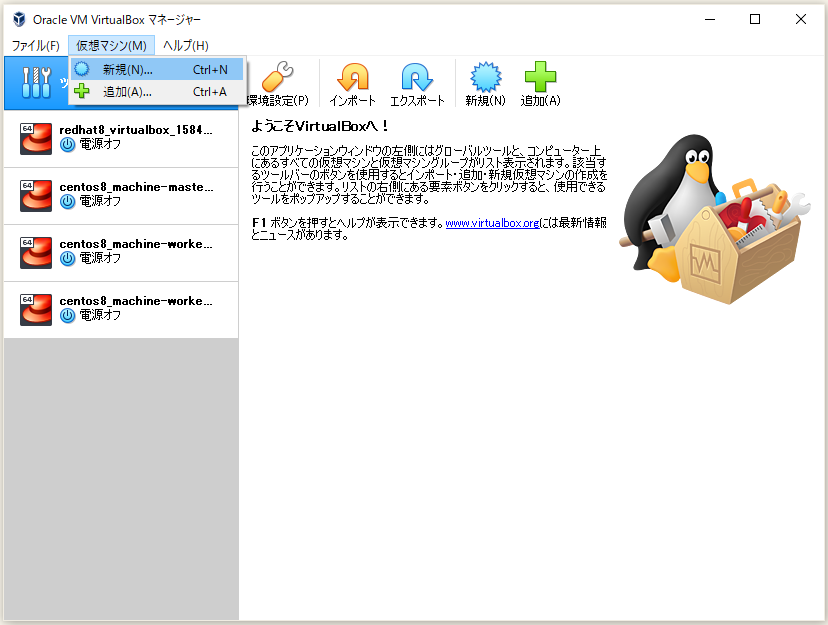The height and width of the screenshot is (625, 828).
Task: Close the 仮想マシン(M) menu
Action: point(111,45)
